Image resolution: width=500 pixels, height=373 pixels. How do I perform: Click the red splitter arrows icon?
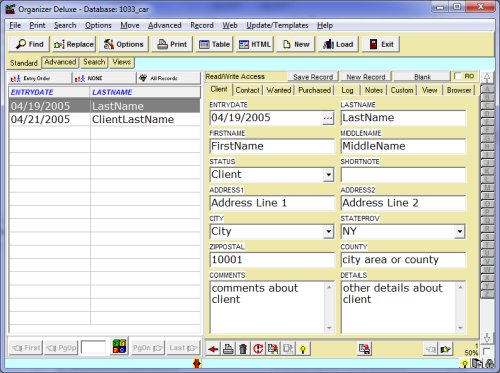coord(197,363)
